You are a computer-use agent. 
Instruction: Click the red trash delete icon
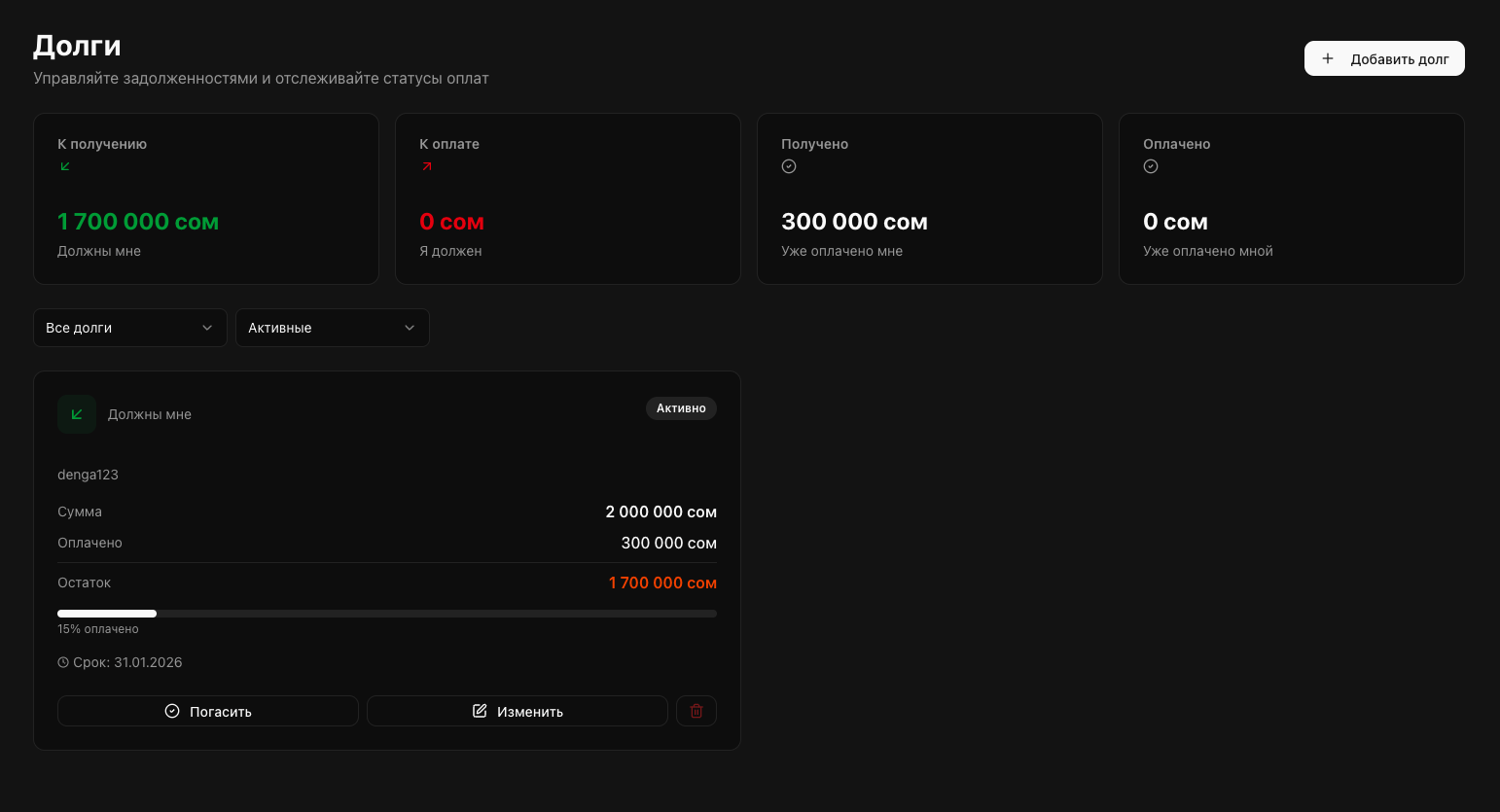696,711
